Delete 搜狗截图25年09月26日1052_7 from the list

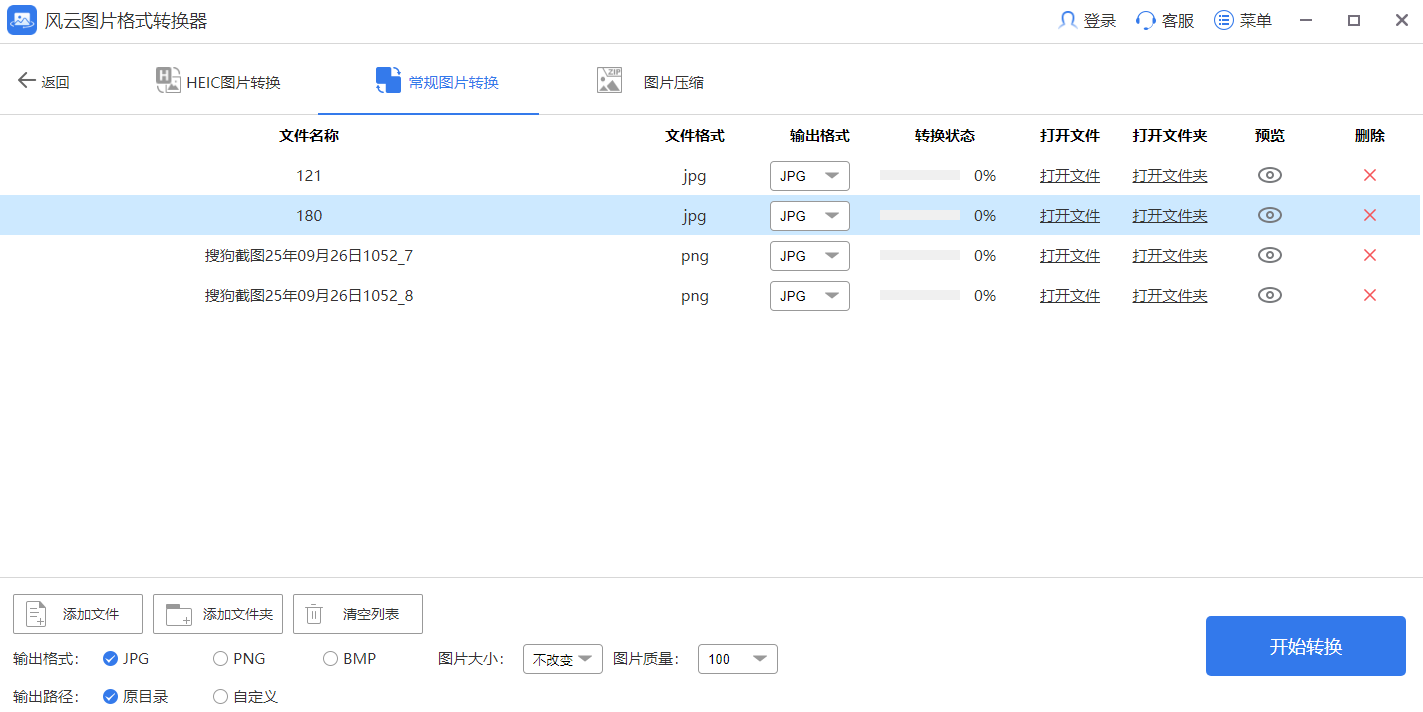(x=1369, y=255)
